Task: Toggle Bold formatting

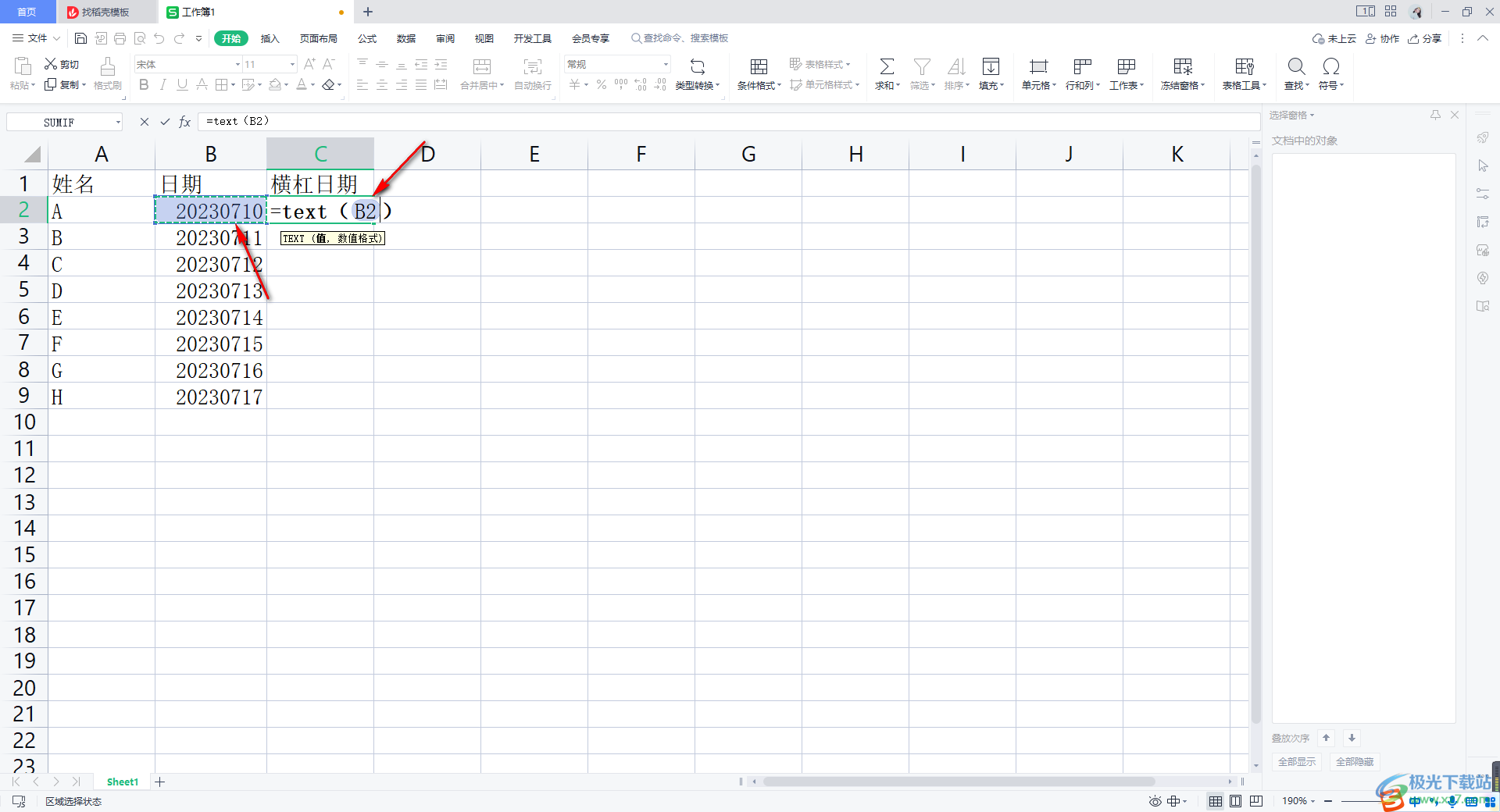Action: (x=144, y=84)
